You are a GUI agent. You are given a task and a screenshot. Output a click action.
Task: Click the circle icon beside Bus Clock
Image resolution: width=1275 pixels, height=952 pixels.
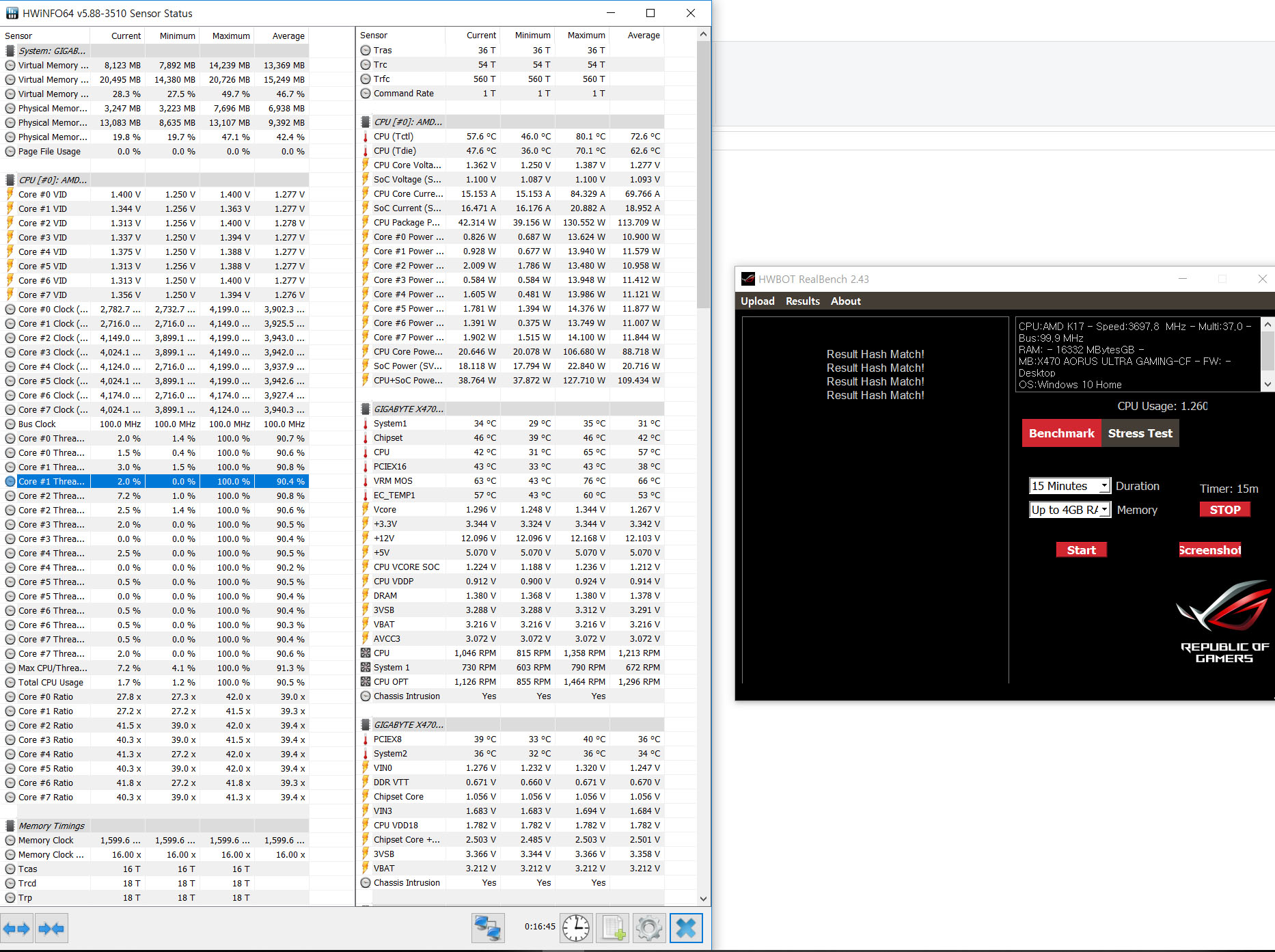point(10,424)
